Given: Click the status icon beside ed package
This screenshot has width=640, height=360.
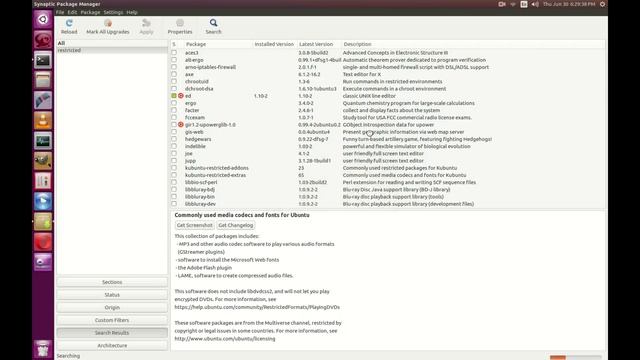Looking at the screenshot, I should (x=181, y=96).
